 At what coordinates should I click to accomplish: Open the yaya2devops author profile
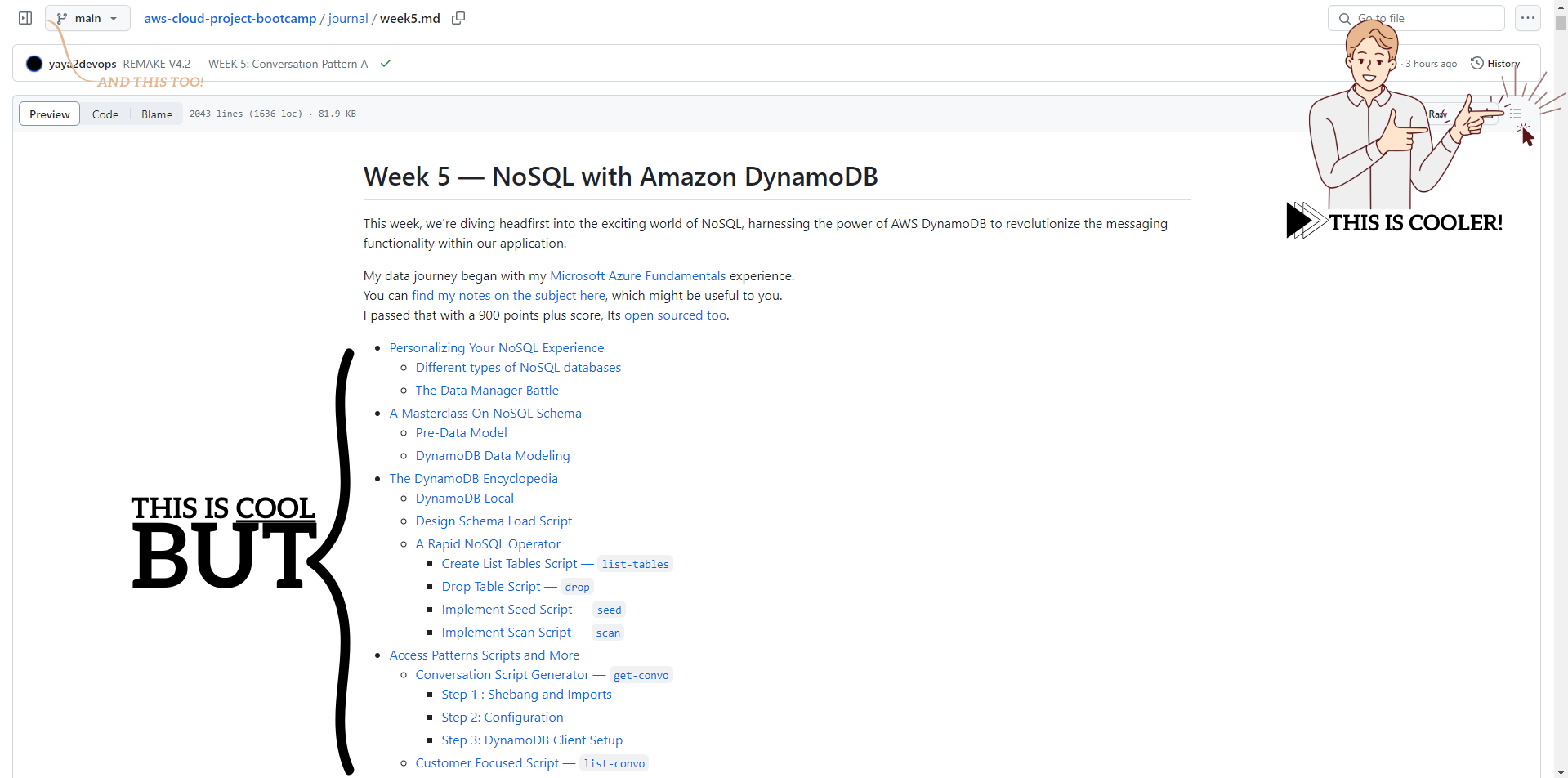click(82, 64)
